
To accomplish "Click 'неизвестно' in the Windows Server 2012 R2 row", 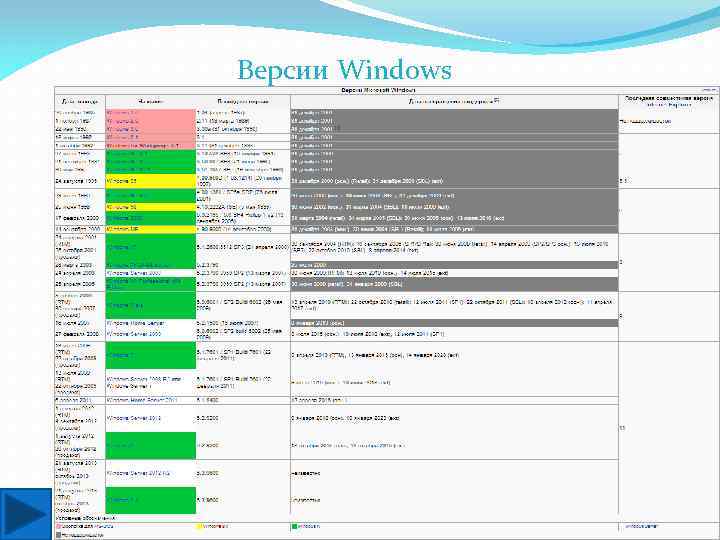I will click(x=306, y=473).
